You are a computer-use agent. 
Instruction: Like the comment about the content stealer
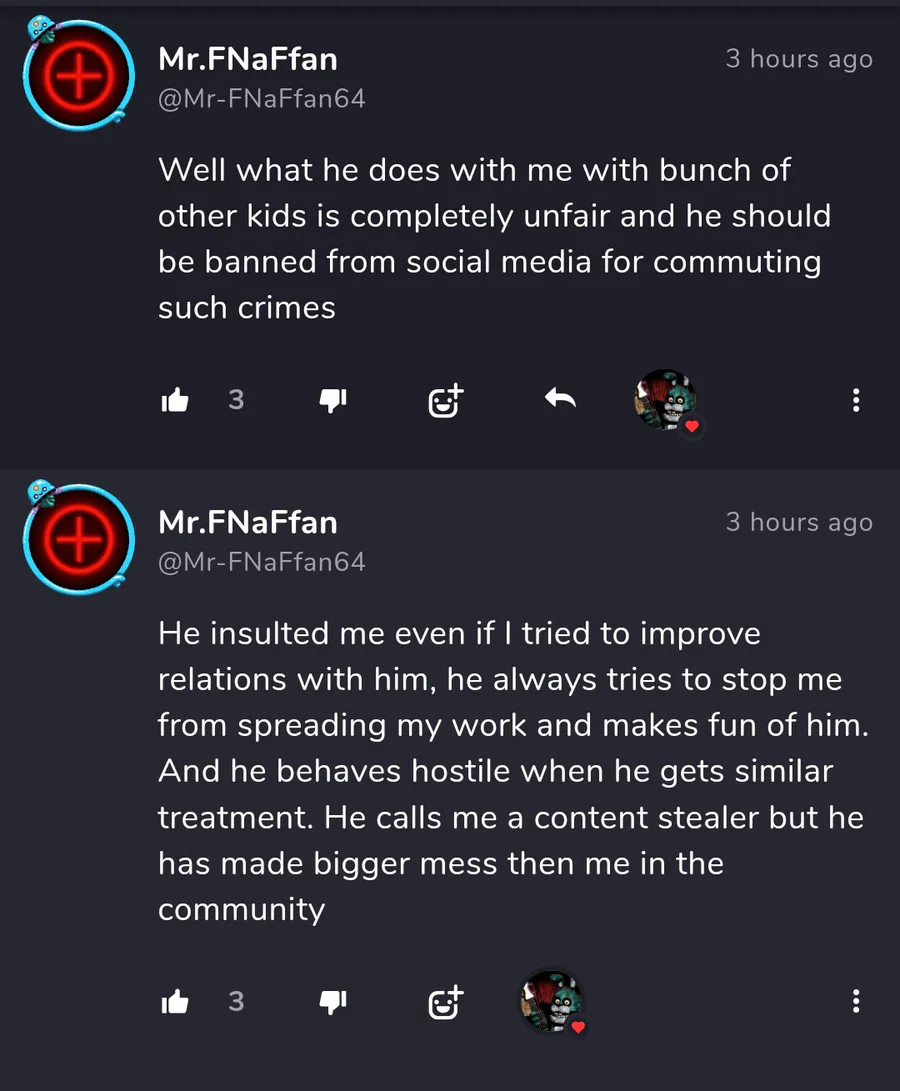point(175,1002)
